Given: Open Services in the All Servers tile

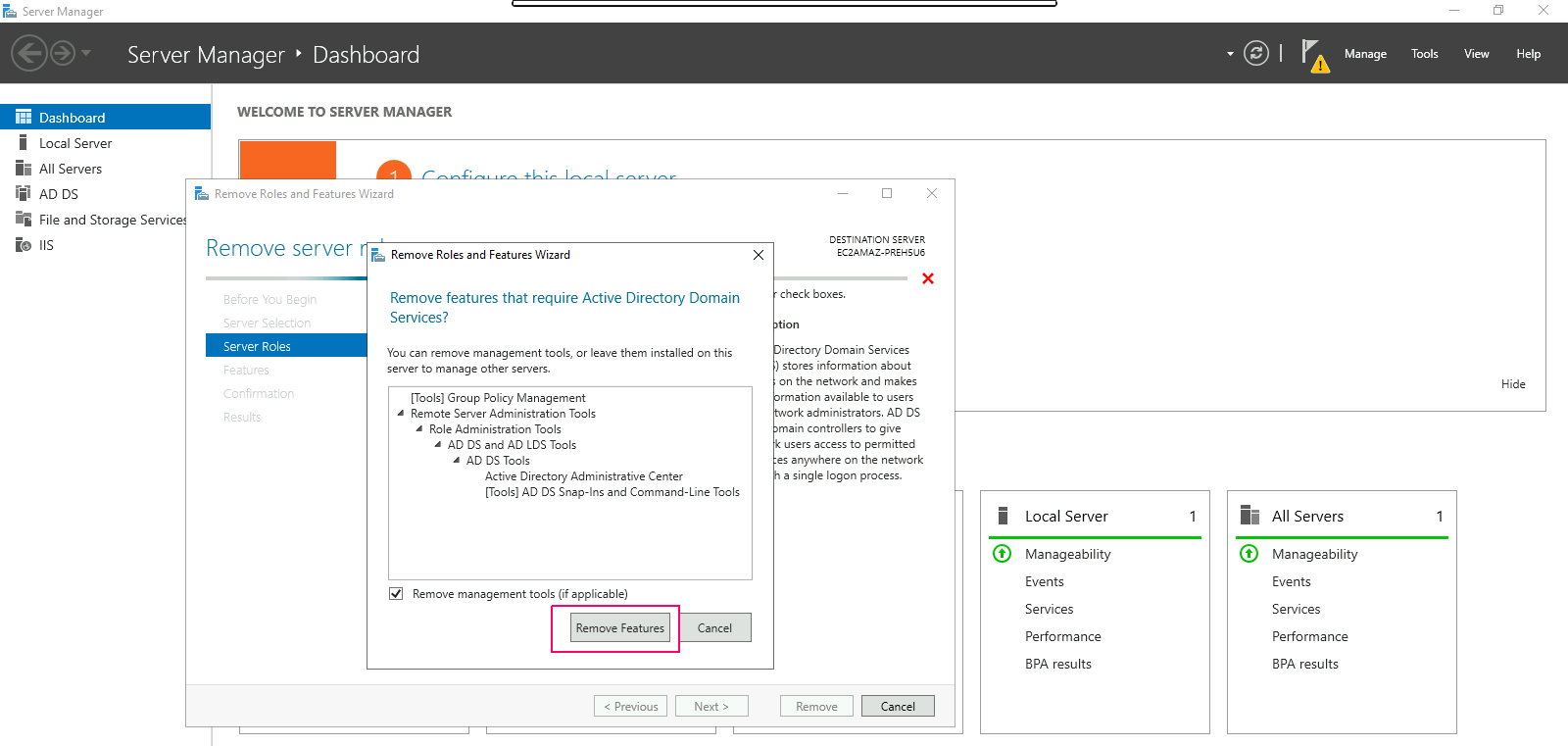Looking at the screenshot, I should click(1297, 609).
